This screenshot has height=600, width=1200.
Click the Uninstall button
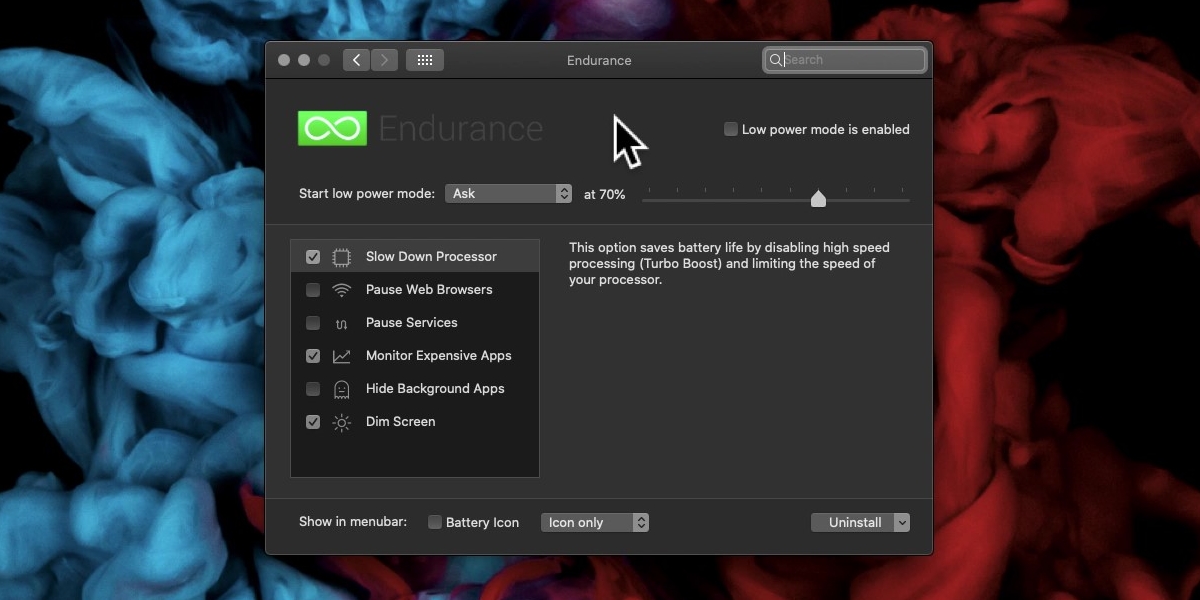(853, 523)
